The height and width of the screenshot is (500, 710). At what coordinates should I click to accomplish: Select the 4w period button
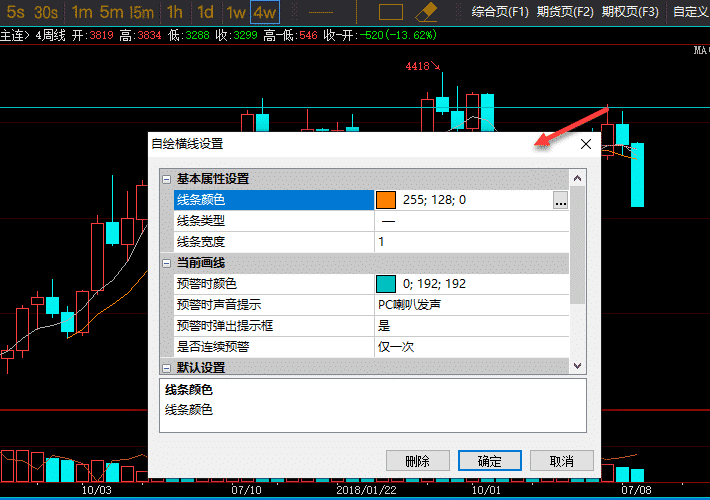(265, 12)
